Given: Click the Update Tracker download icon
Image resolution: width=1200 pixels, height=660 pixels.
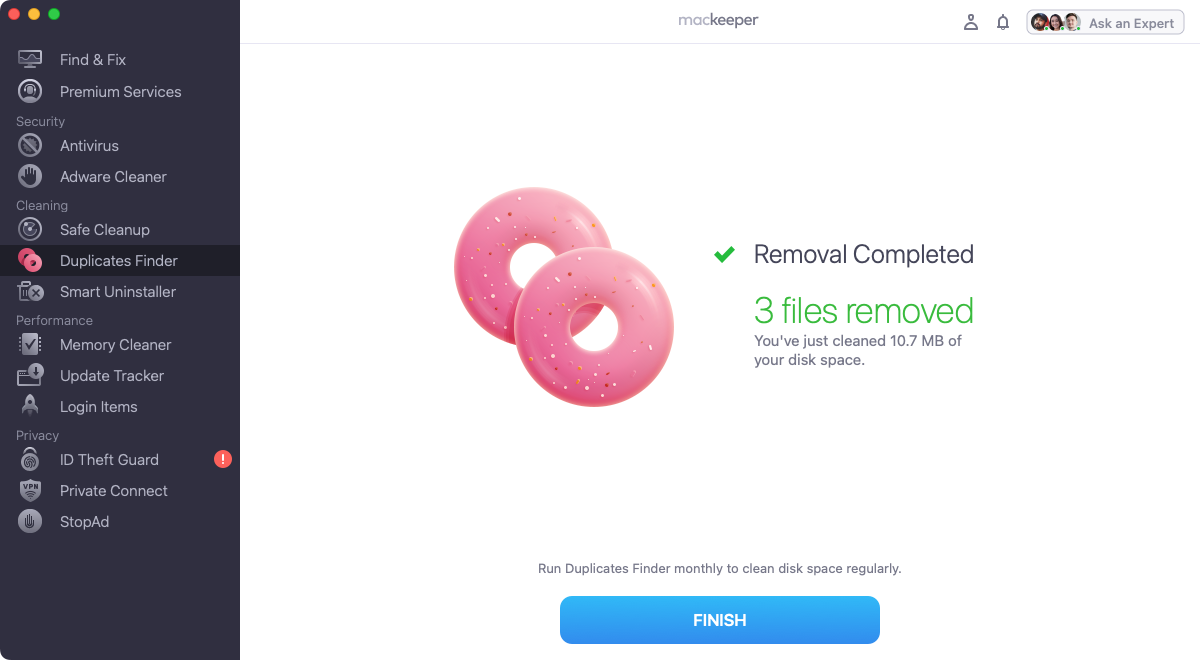Looking at the screenshot, I should [x=30, y=375].
